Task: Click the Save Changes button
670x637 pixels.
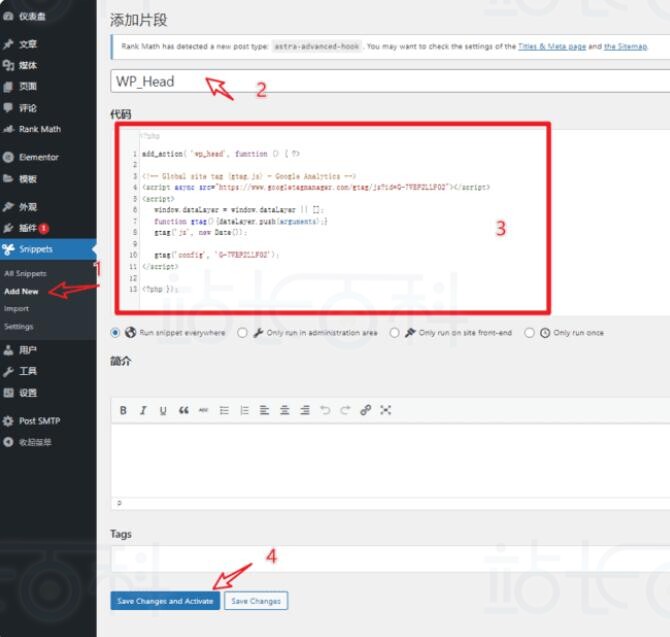Action: (256, 601)
